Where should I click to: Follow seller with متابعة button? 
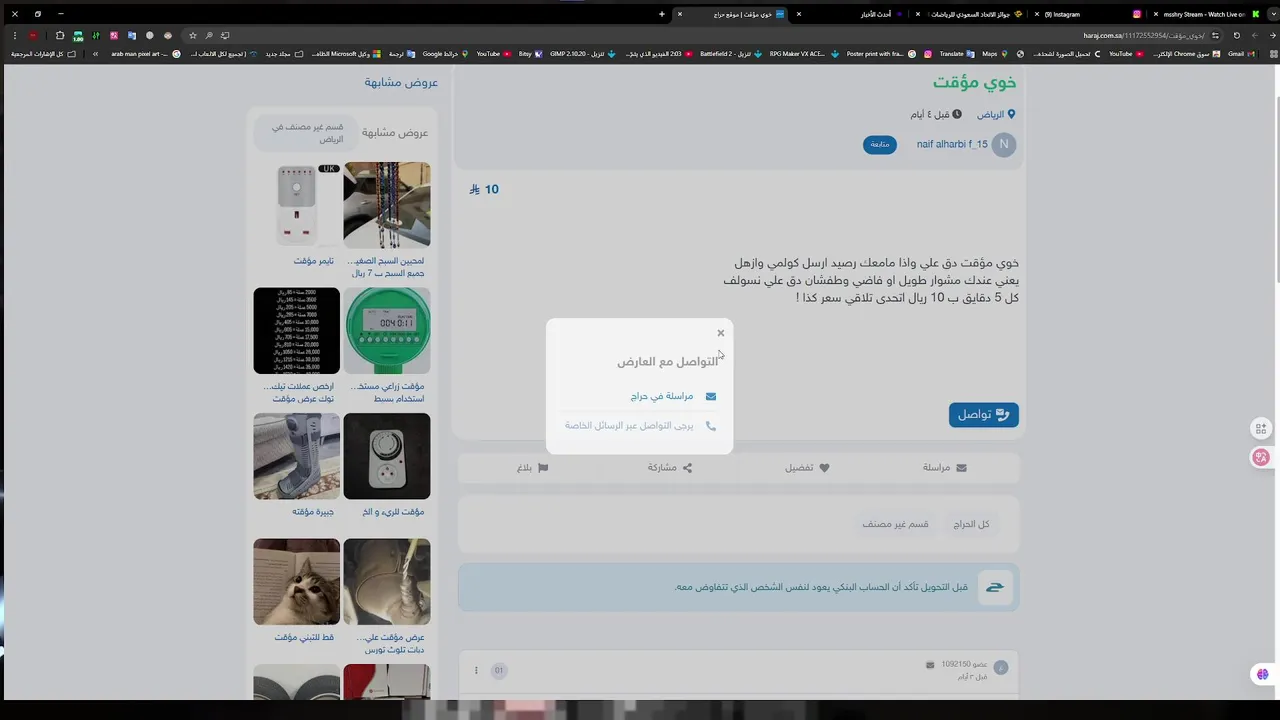pos(880,144)
